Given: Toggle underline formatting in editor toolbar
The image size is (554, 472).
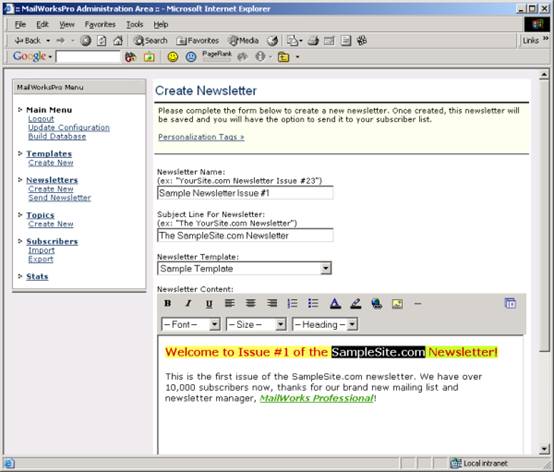Looking at the screenshot, I should coord(209,303).
